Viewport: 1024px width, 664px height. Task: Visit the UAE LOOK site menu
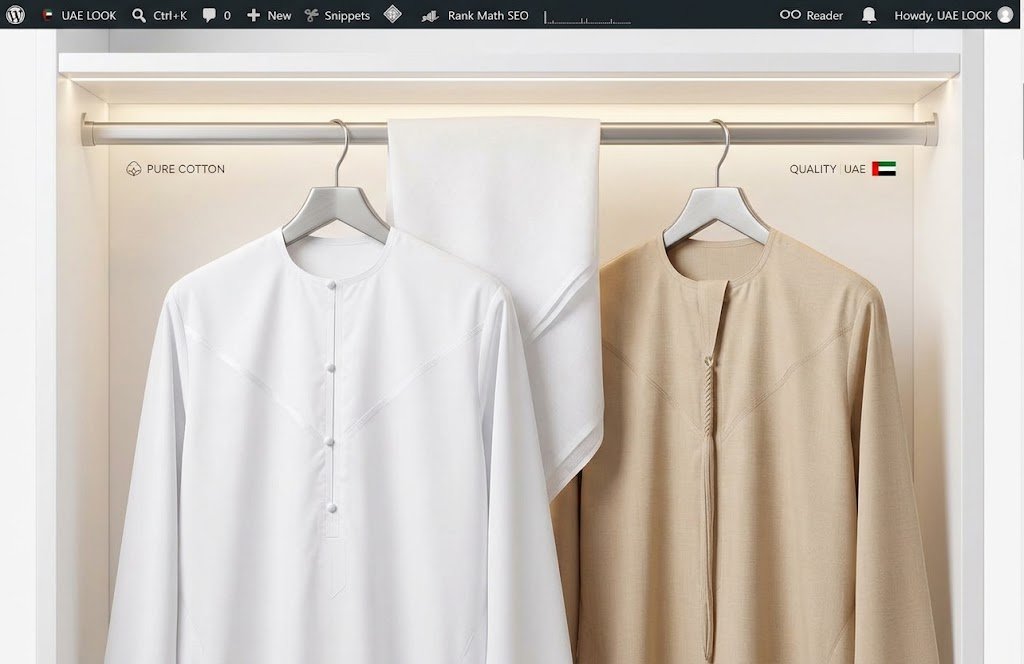coord(79,15)
